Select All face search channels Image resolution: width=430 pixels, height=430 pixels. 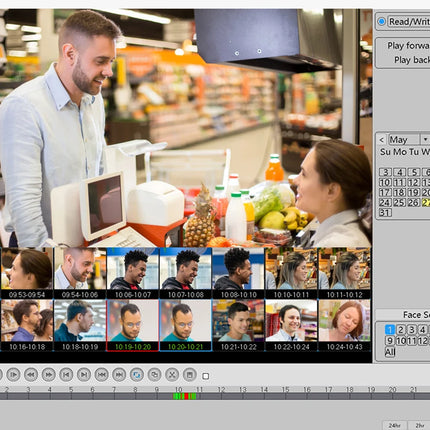(x=390, y=352)
